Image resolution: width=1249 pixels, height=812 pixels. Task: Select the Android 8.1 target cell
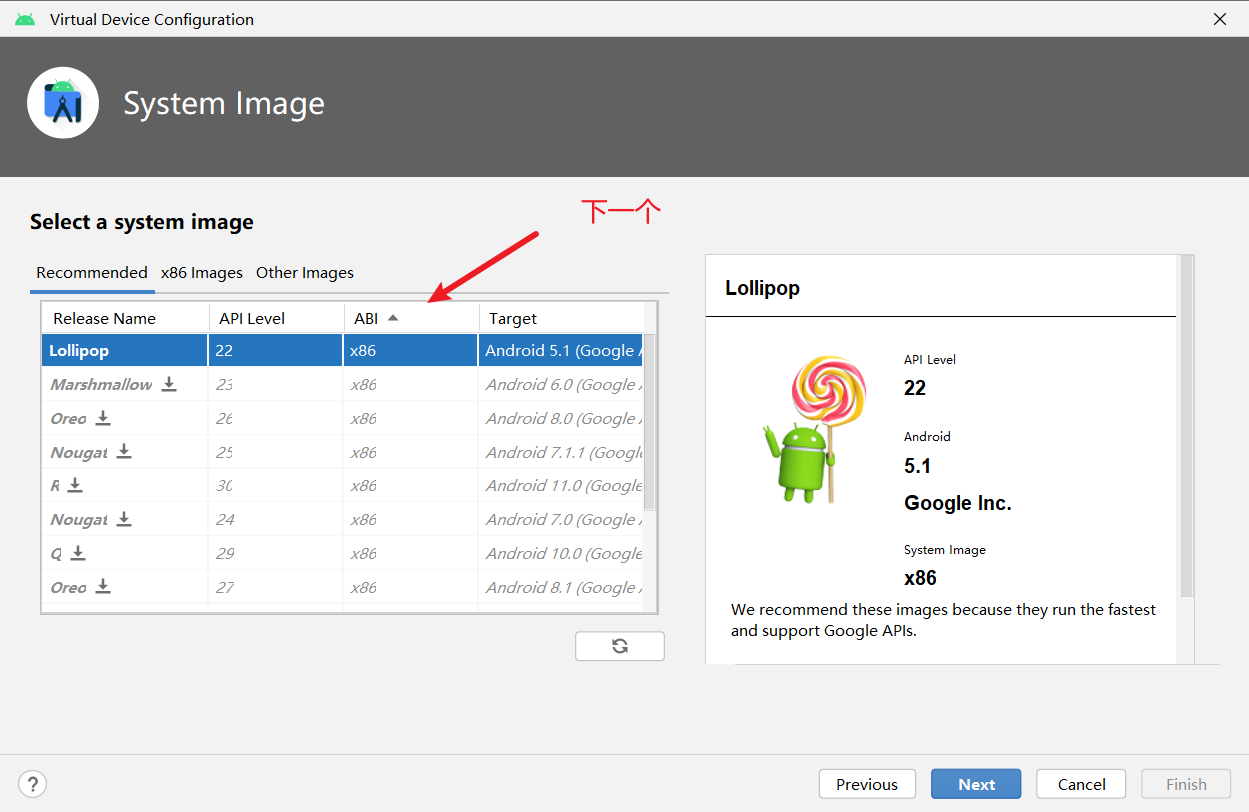[x=561, y=587]
